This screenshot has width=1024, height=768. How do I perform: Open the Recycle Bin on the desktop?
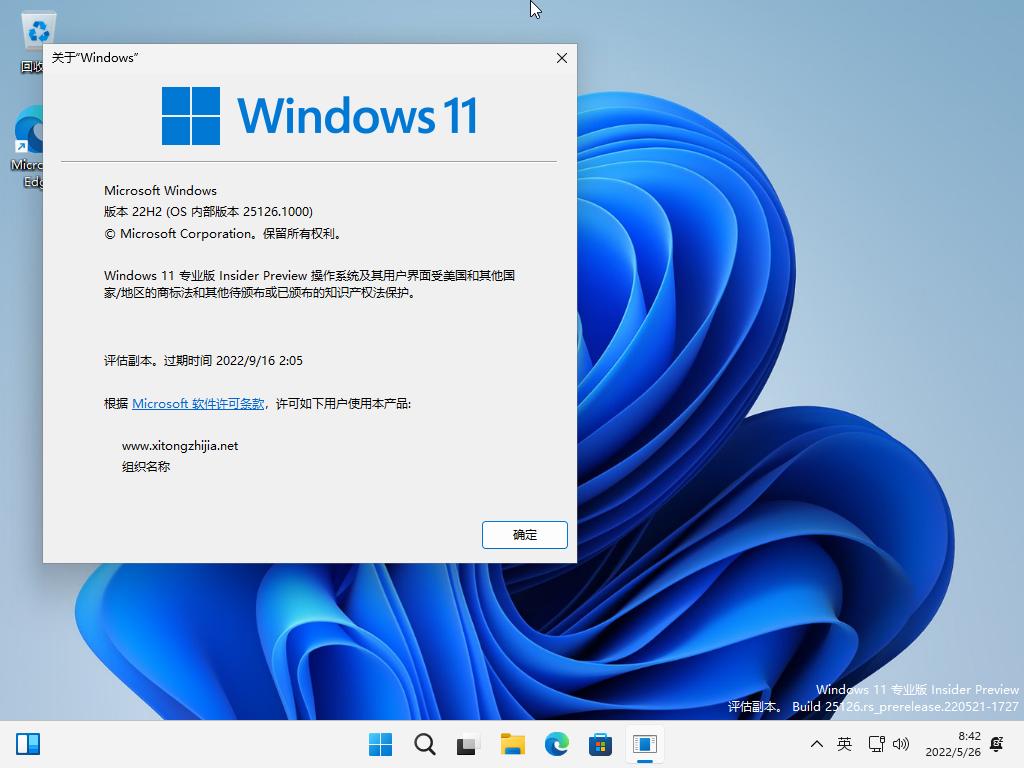click(x=38, y=30)
